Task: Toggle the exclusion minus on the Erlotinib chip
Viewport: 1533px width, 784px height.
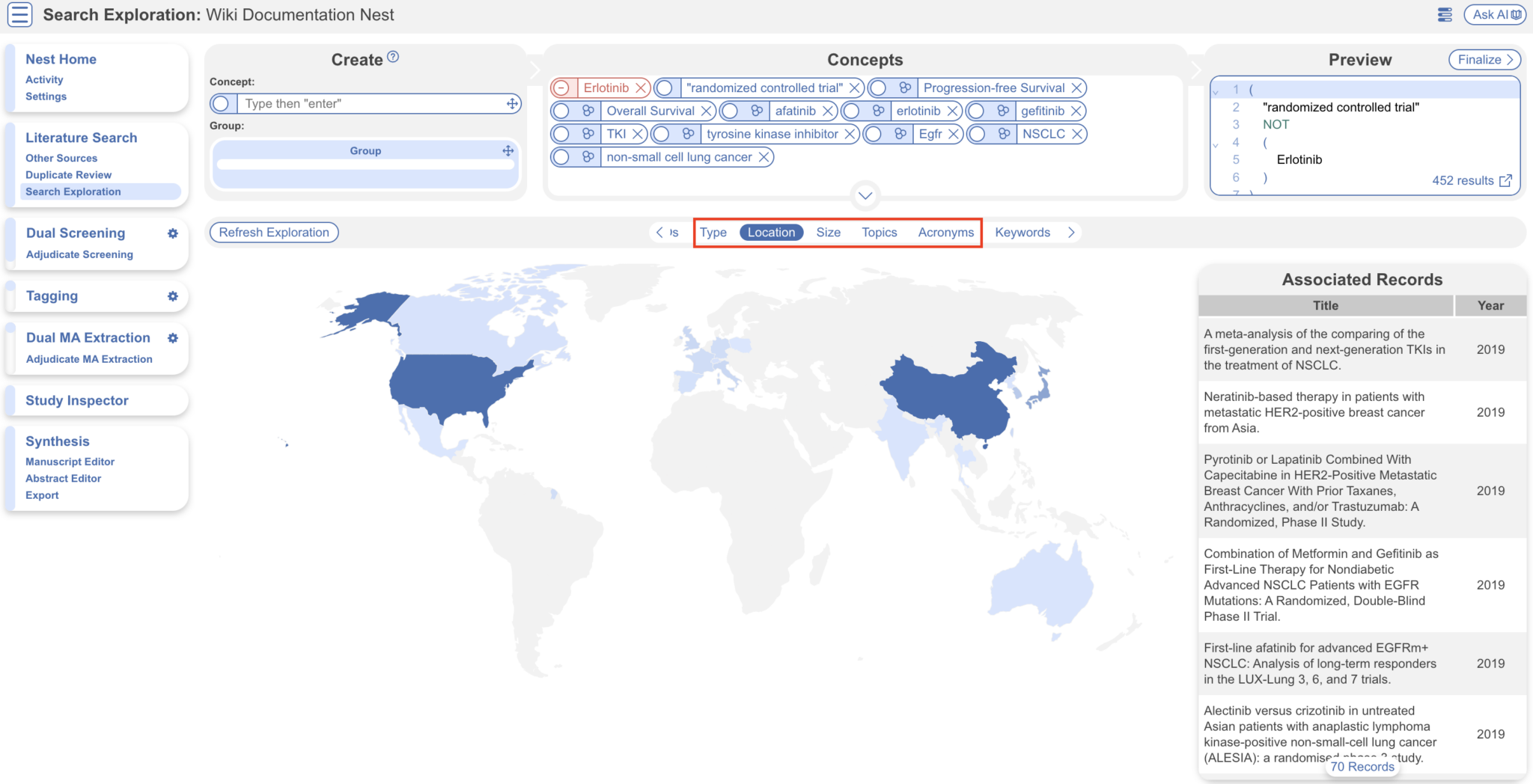Action: (x=561, y=88)
